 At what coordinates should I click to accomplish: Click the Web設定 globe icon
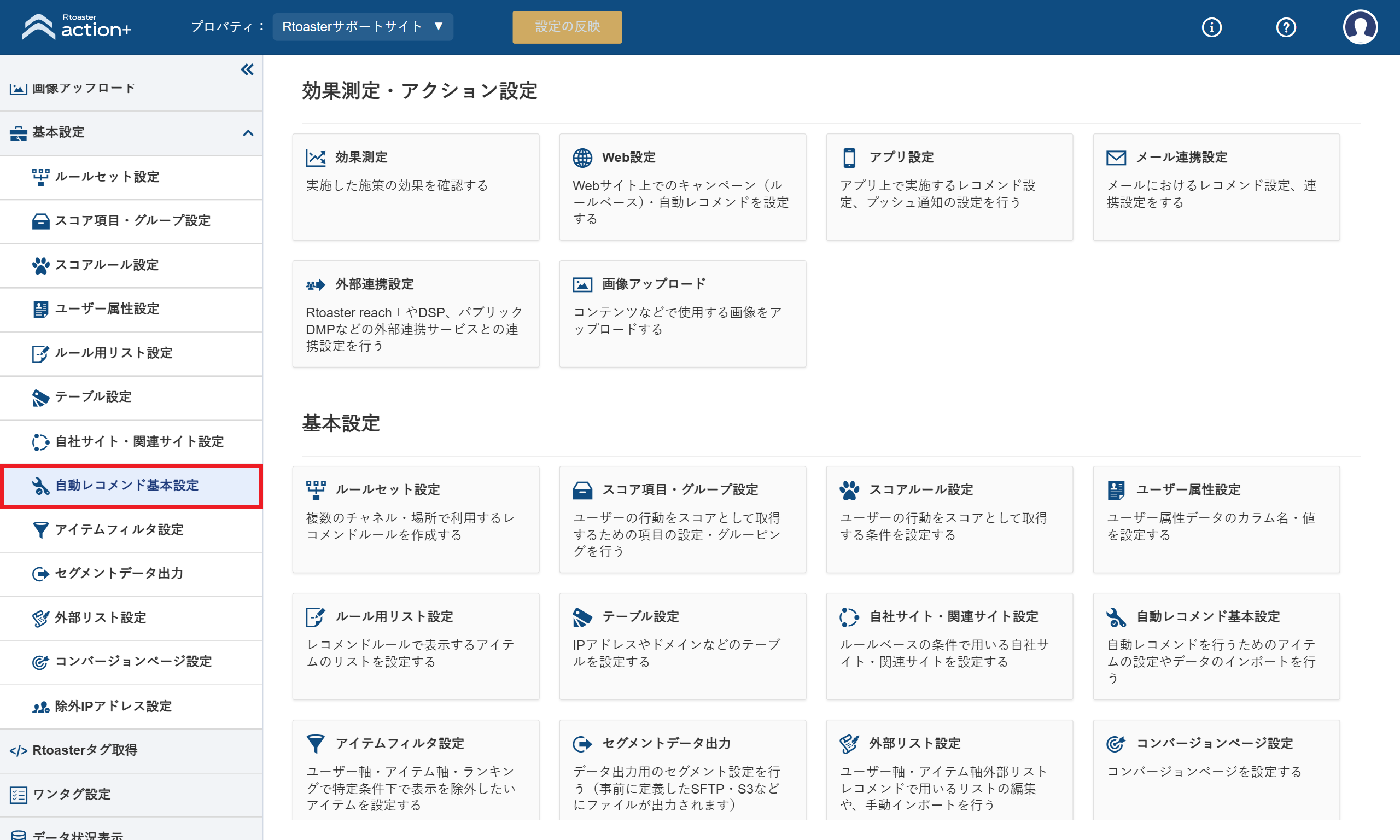[582, 157]
